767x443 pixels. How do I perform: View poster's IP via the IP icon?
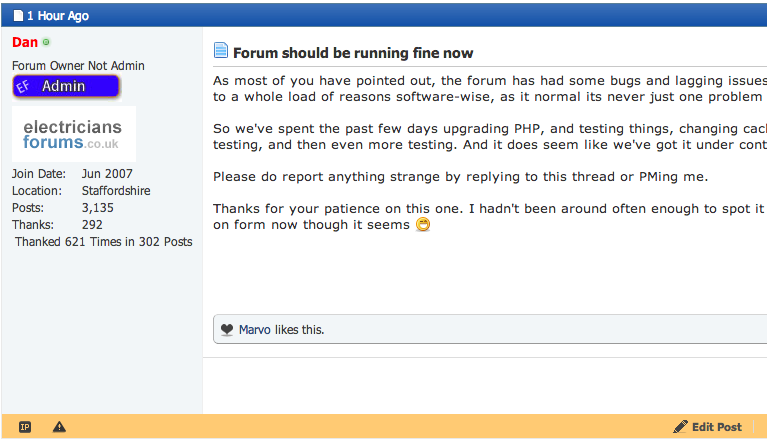click(25, 427)
